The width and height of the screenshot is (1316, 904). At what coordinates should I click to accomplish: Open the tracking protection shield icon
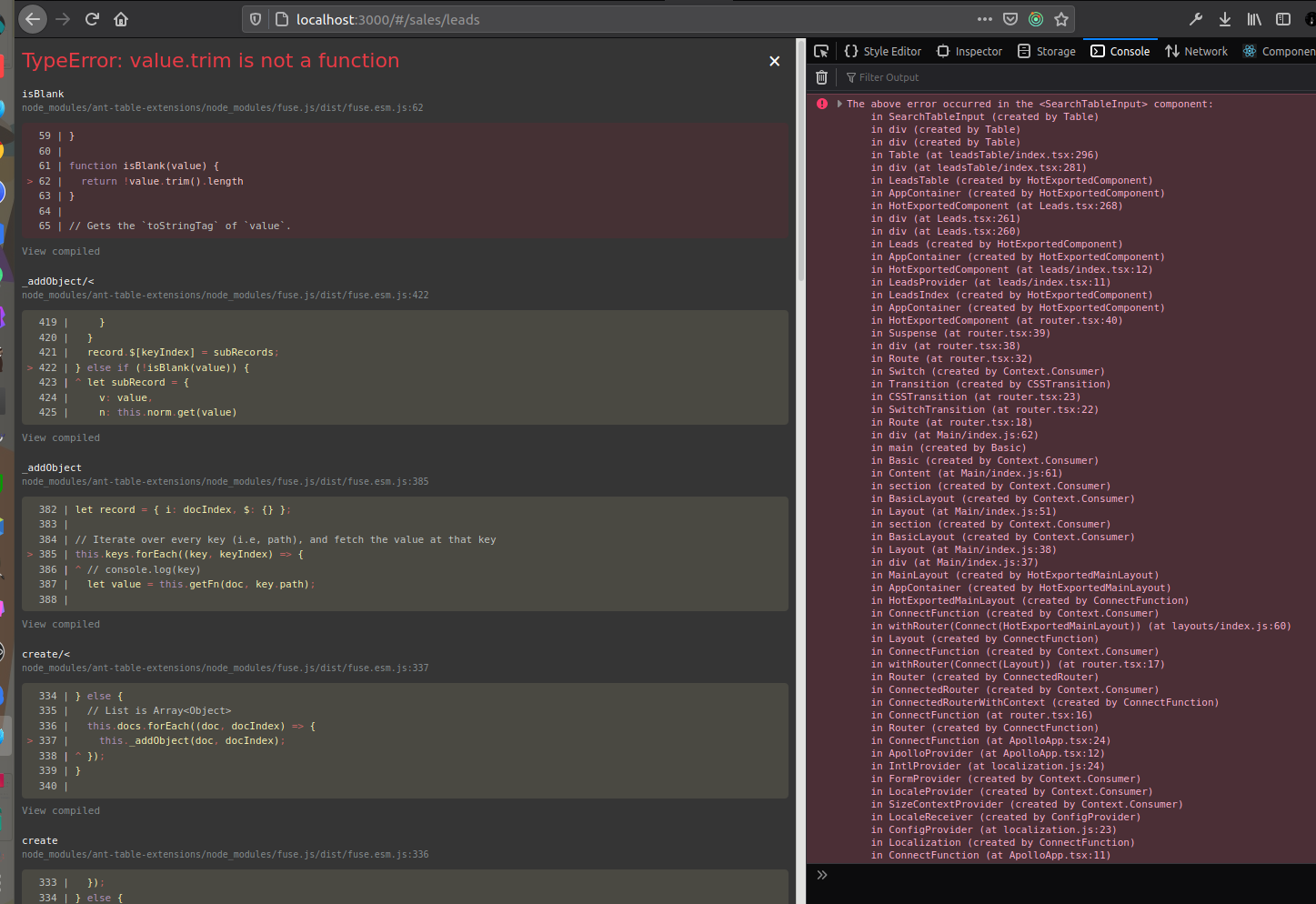[x=256, y=19]
